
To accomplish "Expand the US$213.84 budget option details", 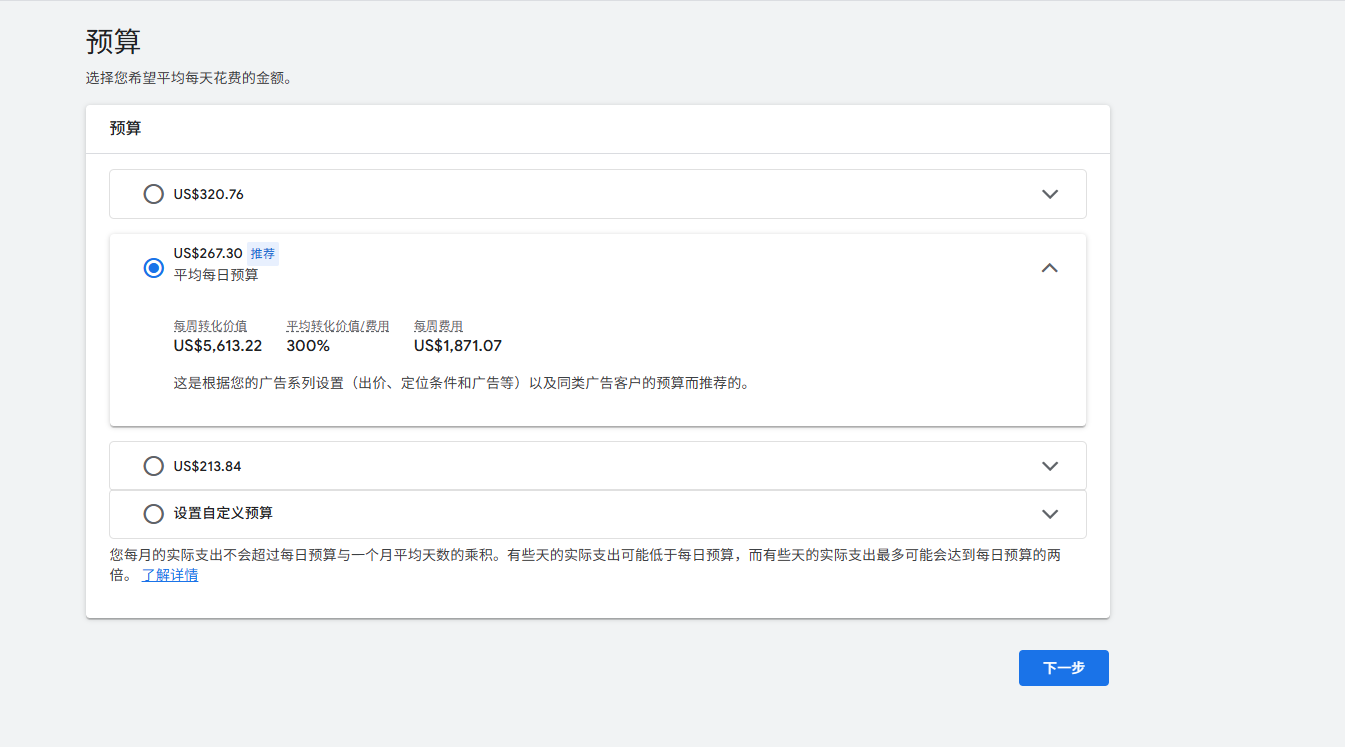I will click(1049, 466).
